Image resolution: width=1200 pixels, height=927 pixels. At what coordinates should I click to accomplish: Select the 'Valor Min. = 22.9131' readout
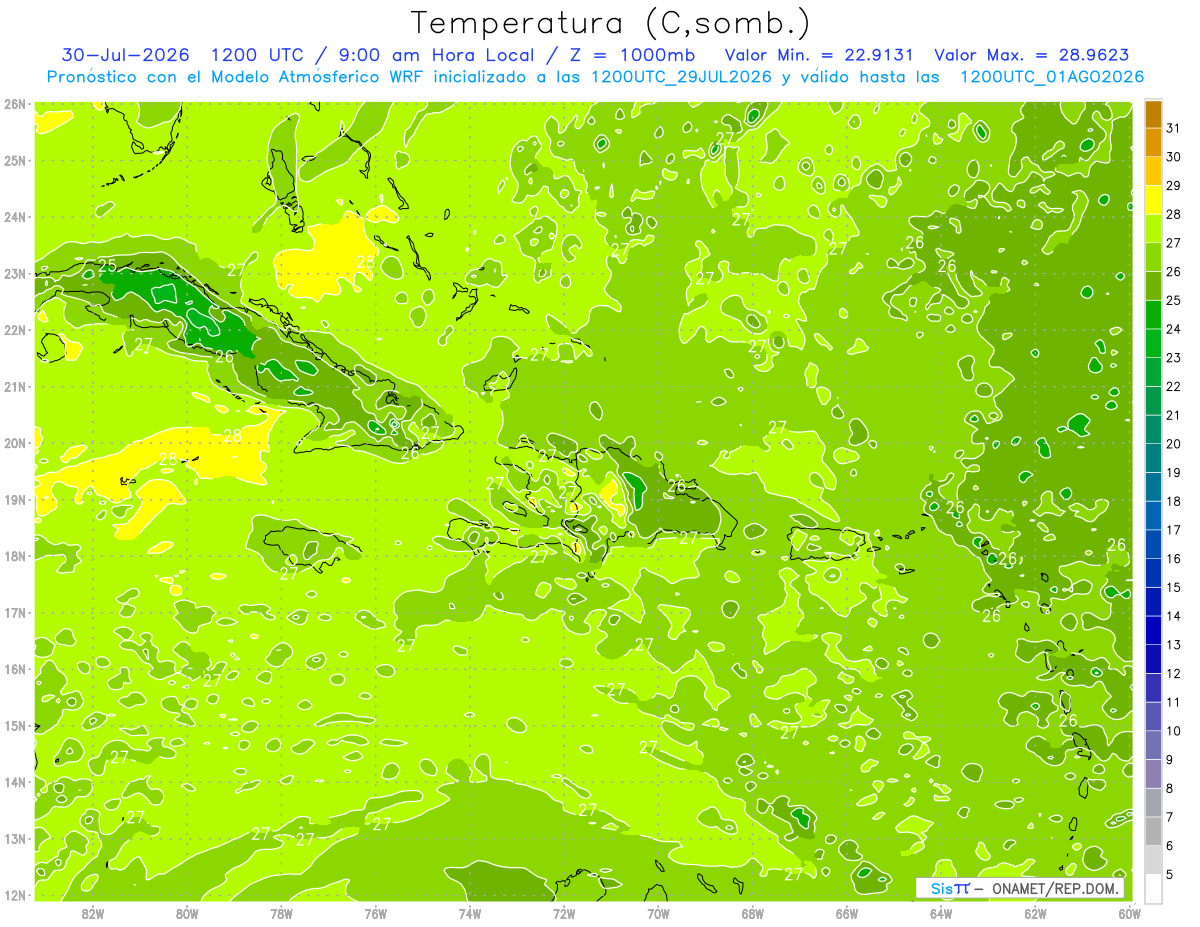[x=817, y=55]
